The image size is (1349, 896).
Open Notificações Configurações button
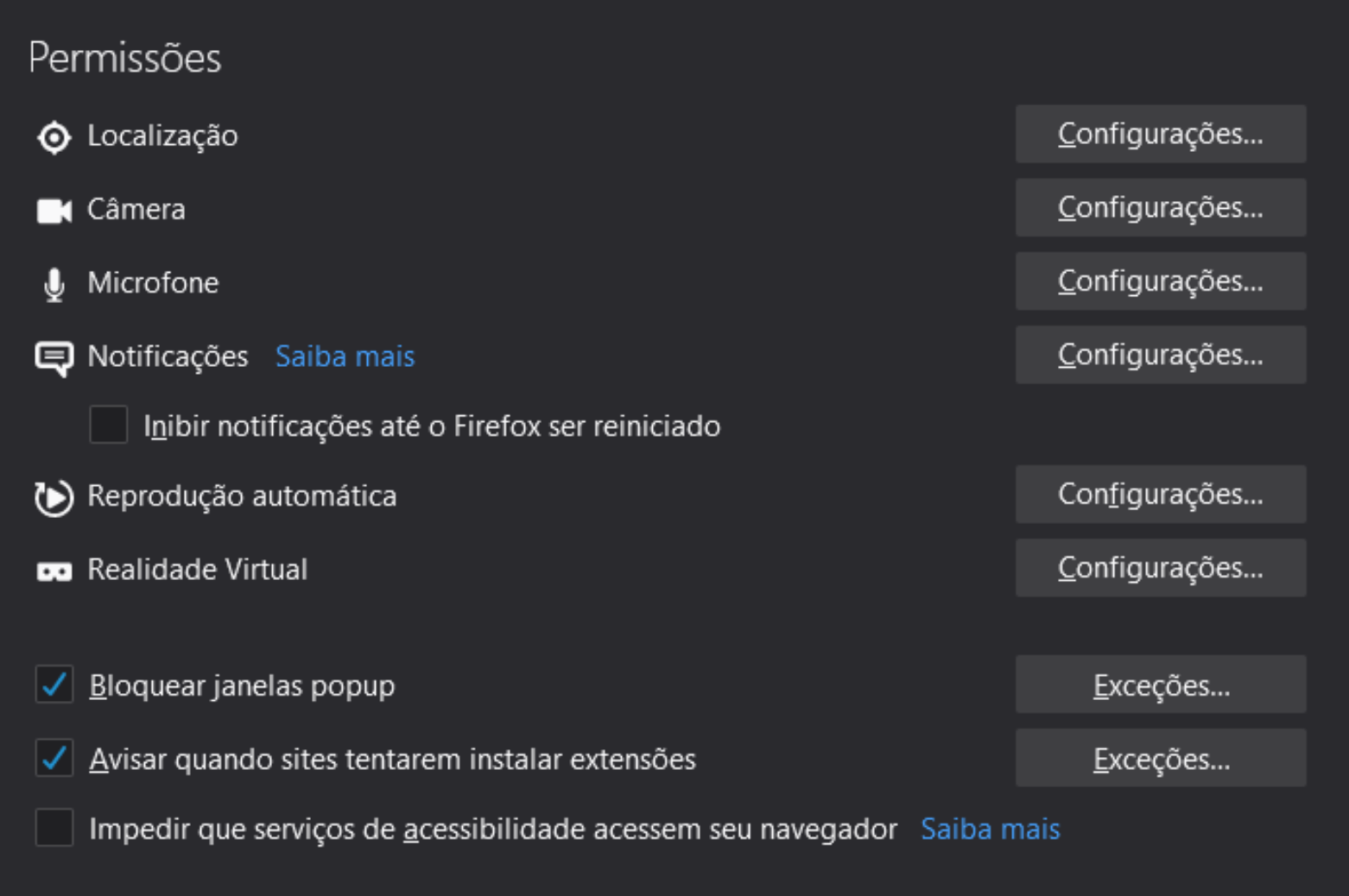click(x=1160, y=355)
